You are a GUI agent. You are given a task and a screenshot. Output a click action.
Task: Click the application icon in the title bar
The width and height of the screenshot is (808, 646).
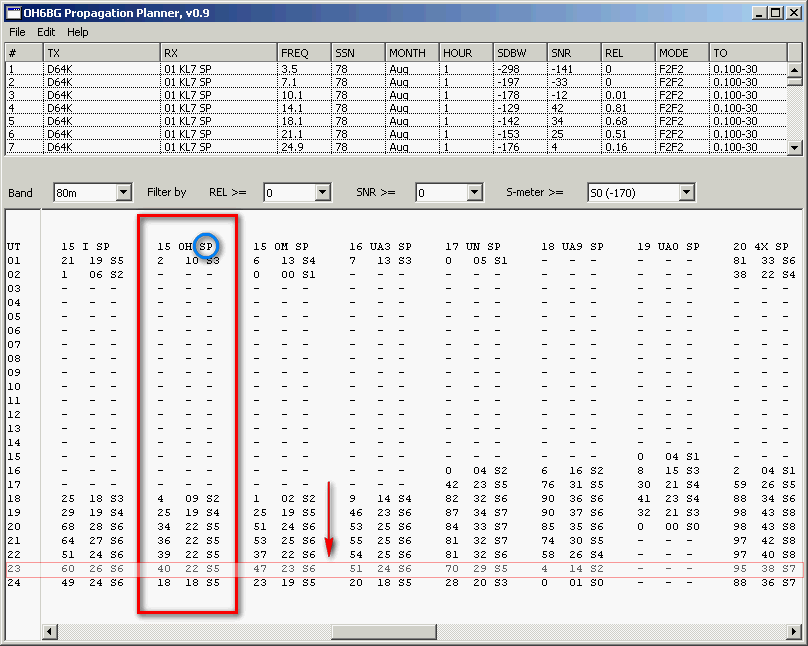[13, 13]
